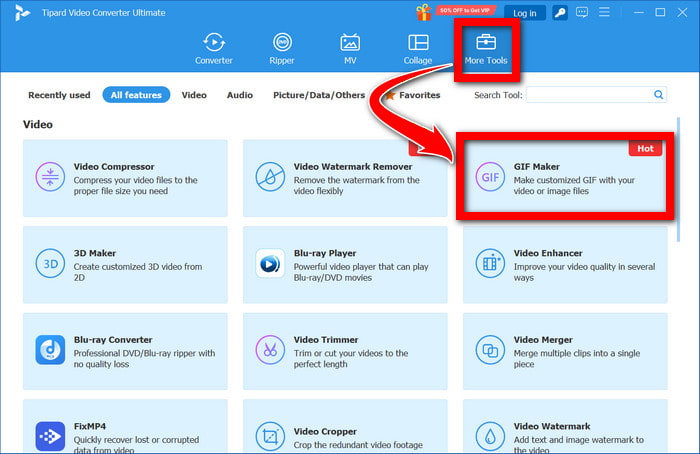Open the Blu-ray Converter icon
The width and height of the screenshot is (700, 454).
[x=50, y=350]
